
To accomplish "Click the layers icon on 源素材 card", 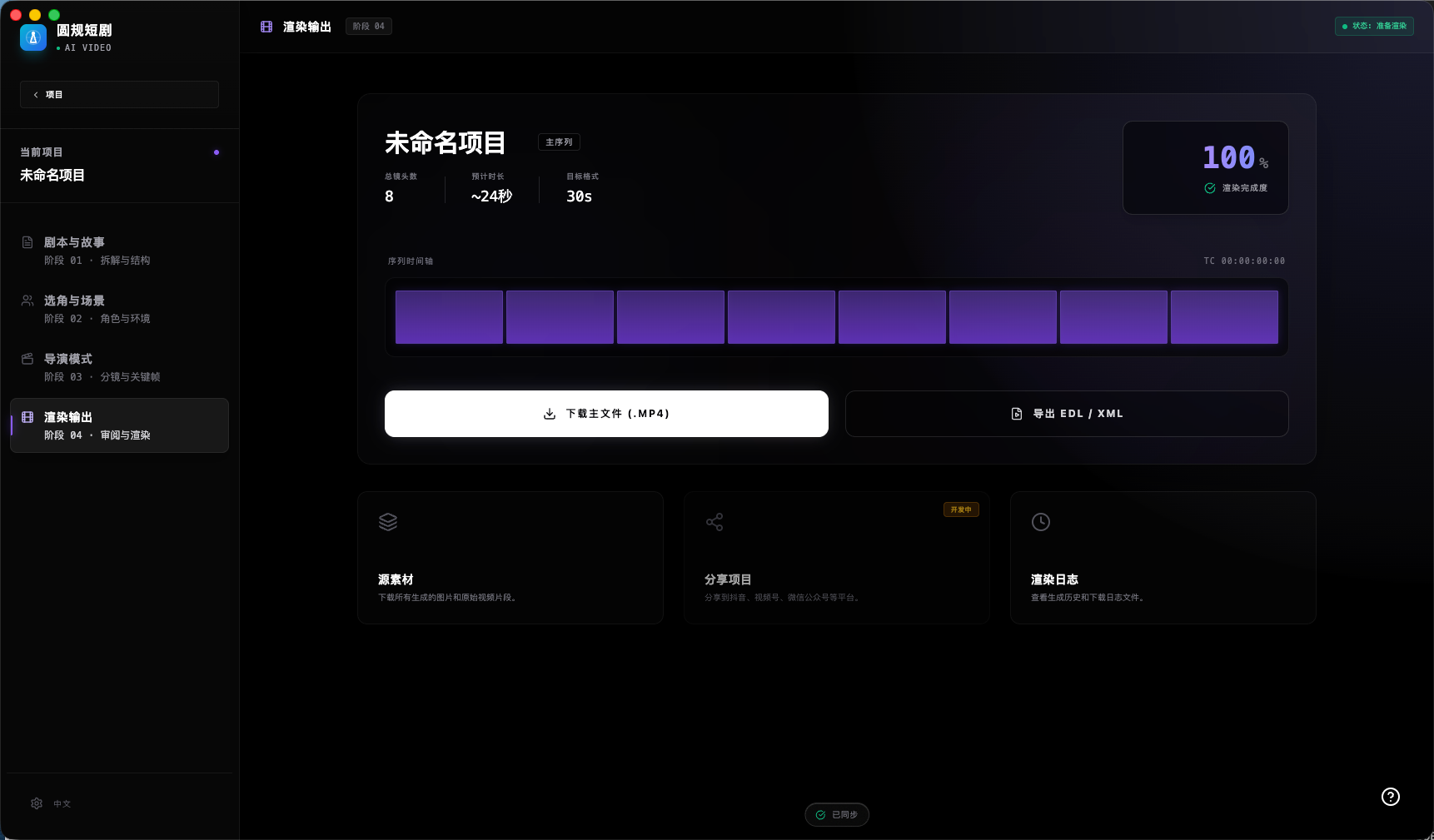I will 388,522.
